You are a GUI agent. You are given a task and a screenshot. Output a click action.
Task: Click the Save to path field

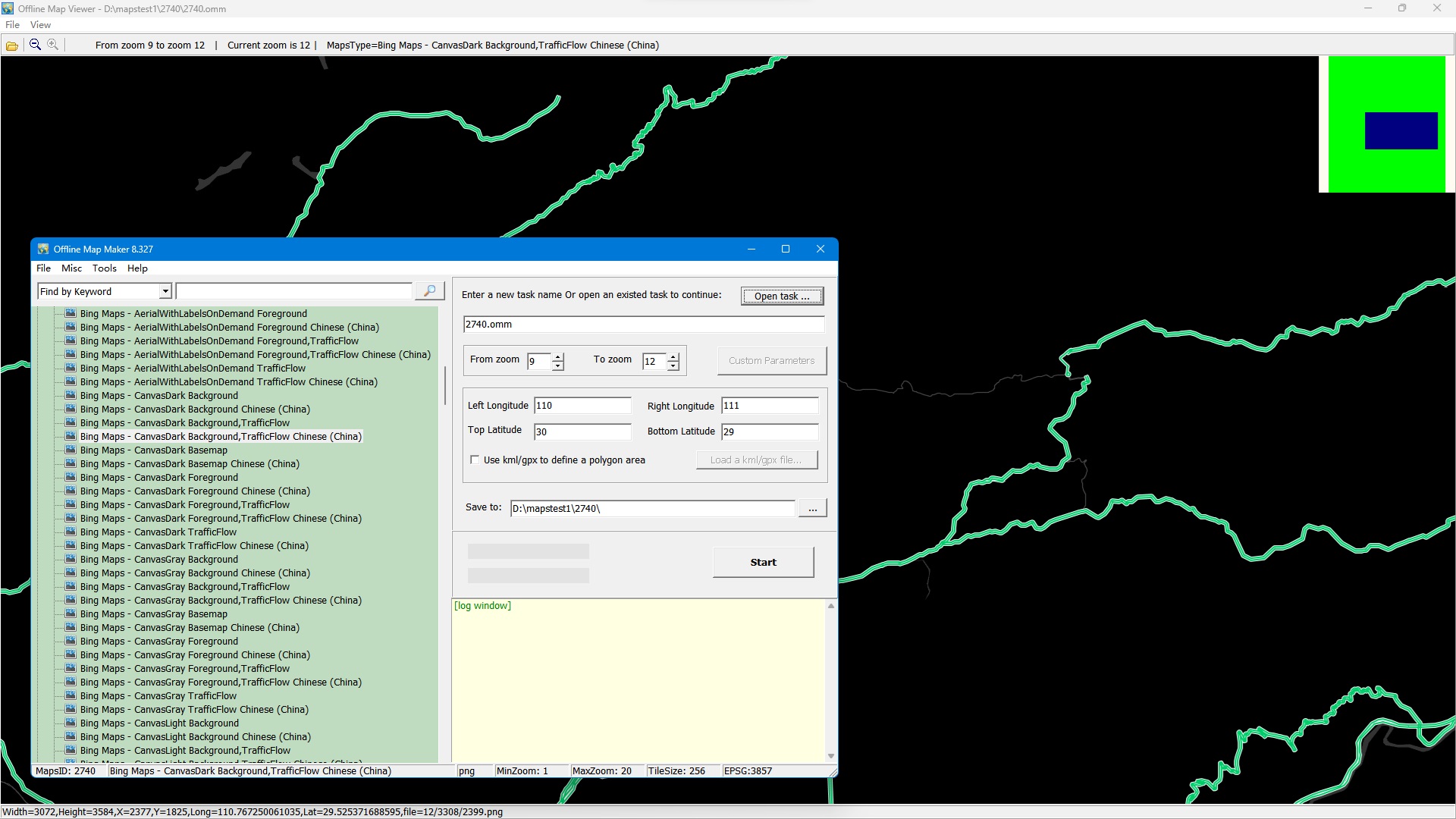[x=652, y=508]
